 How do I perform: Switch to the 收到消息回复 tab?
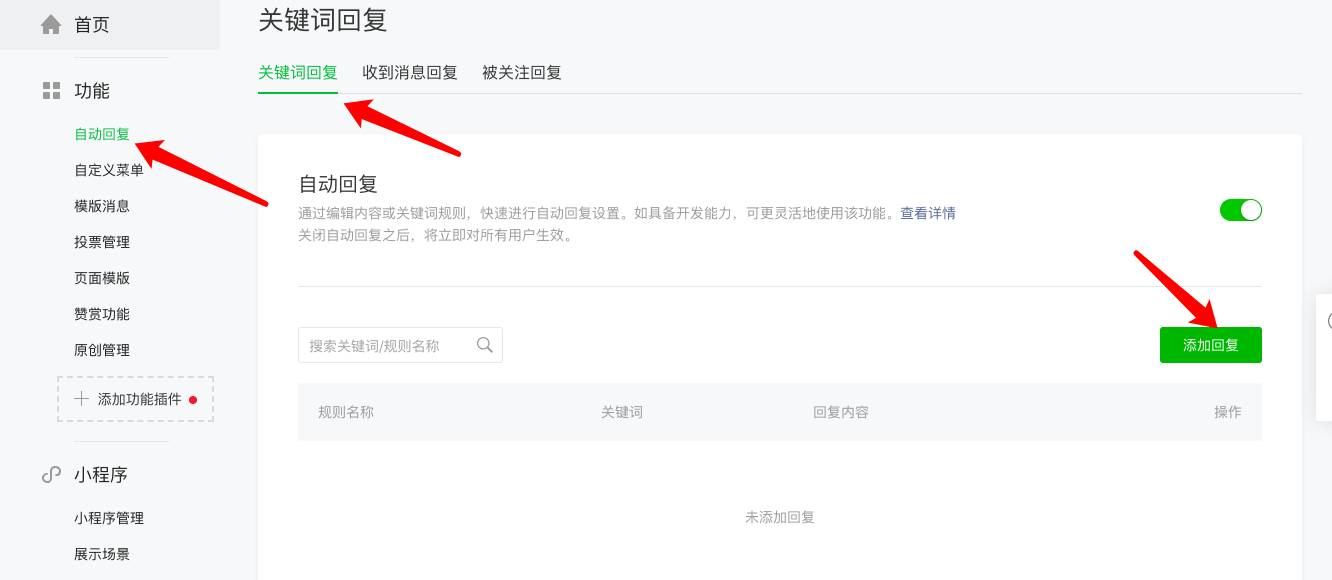(409, 73)
